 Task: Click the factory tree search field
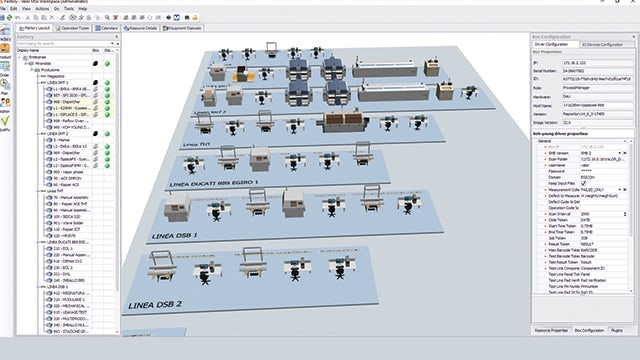pos(63,43)
